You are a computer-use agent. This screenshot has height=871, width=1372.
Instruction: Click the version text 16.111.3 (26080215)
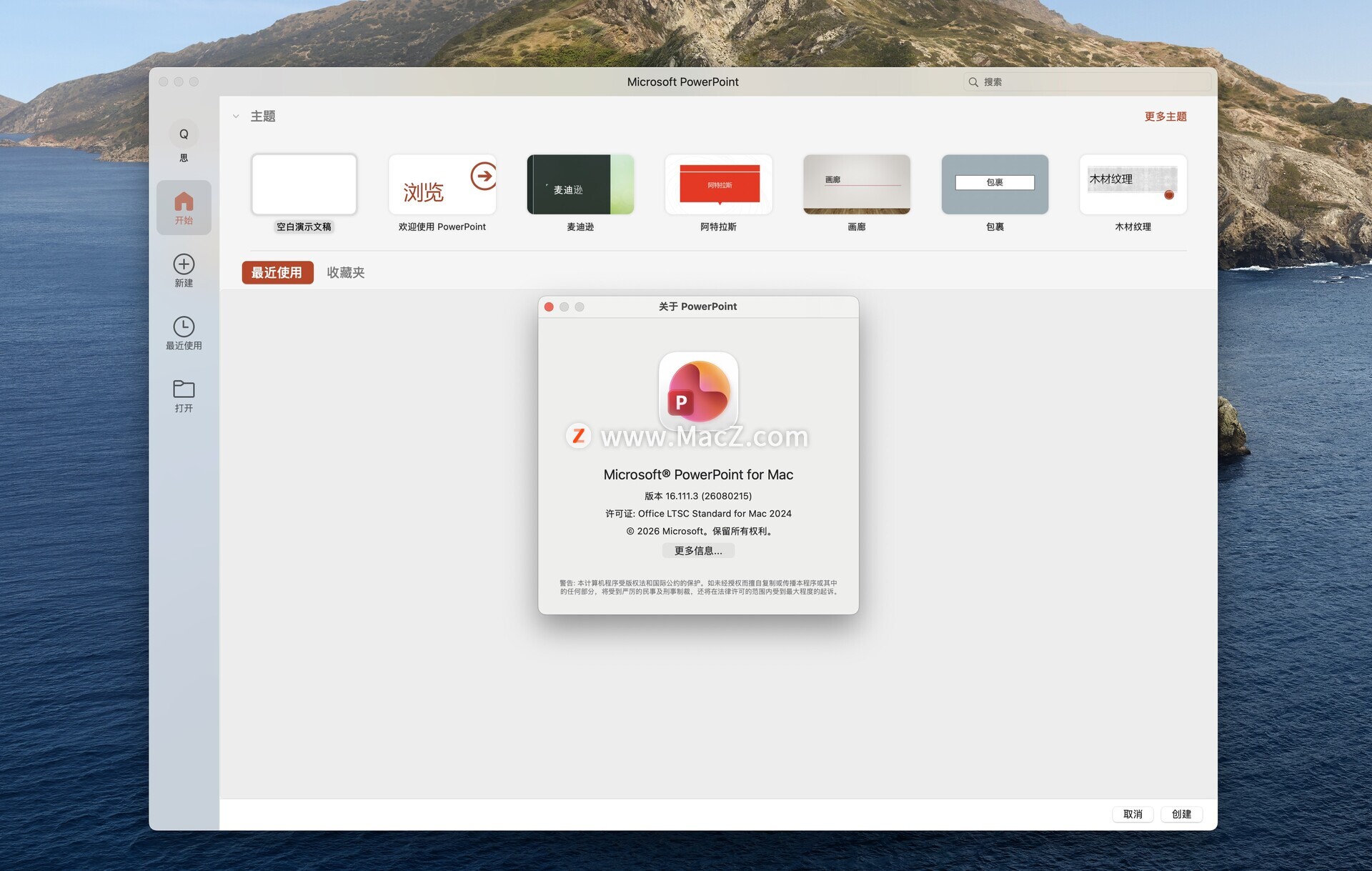(x=708, y=496)
